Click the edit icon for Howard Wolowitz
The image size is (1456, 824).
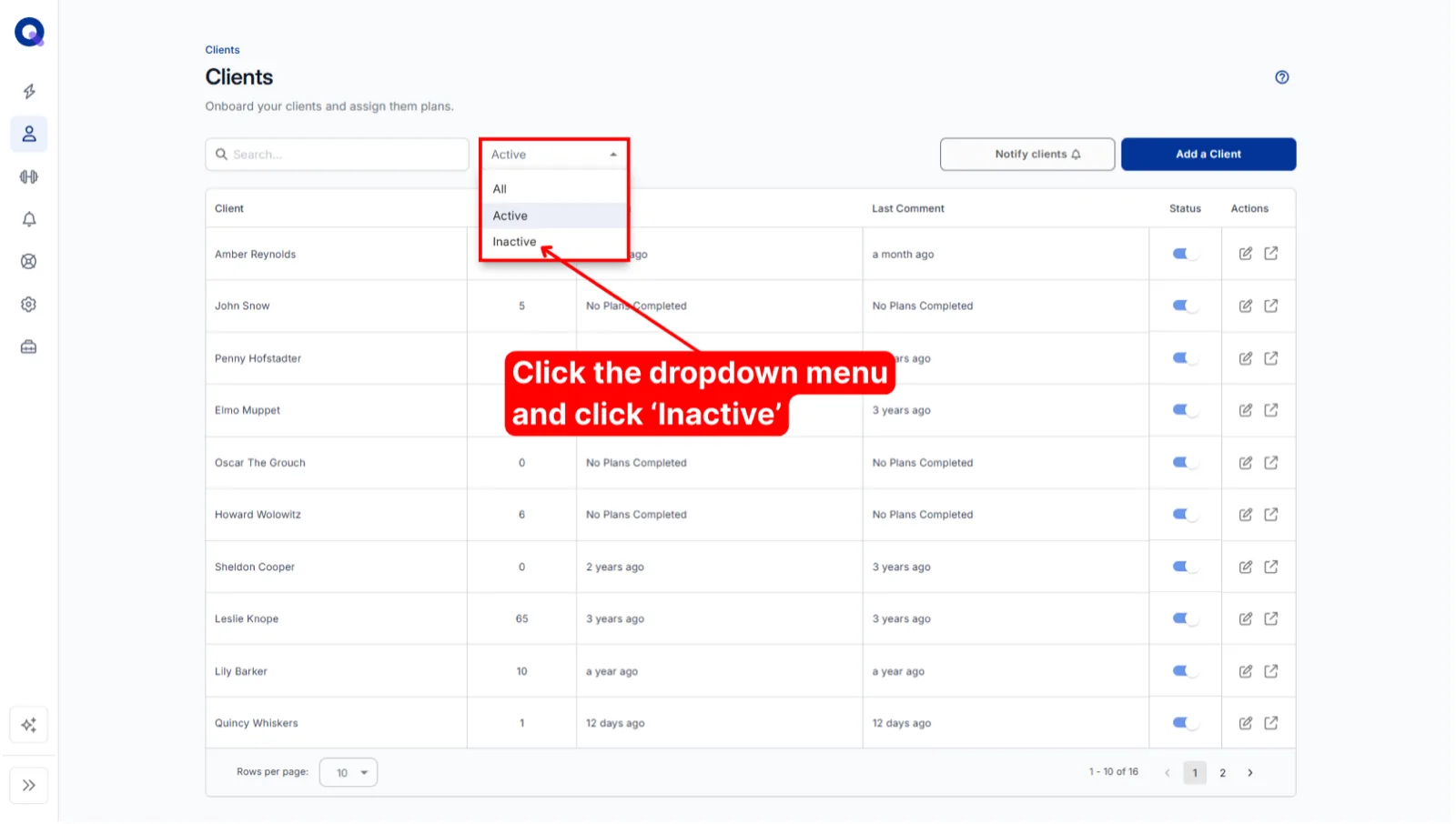coord(1245,515)
